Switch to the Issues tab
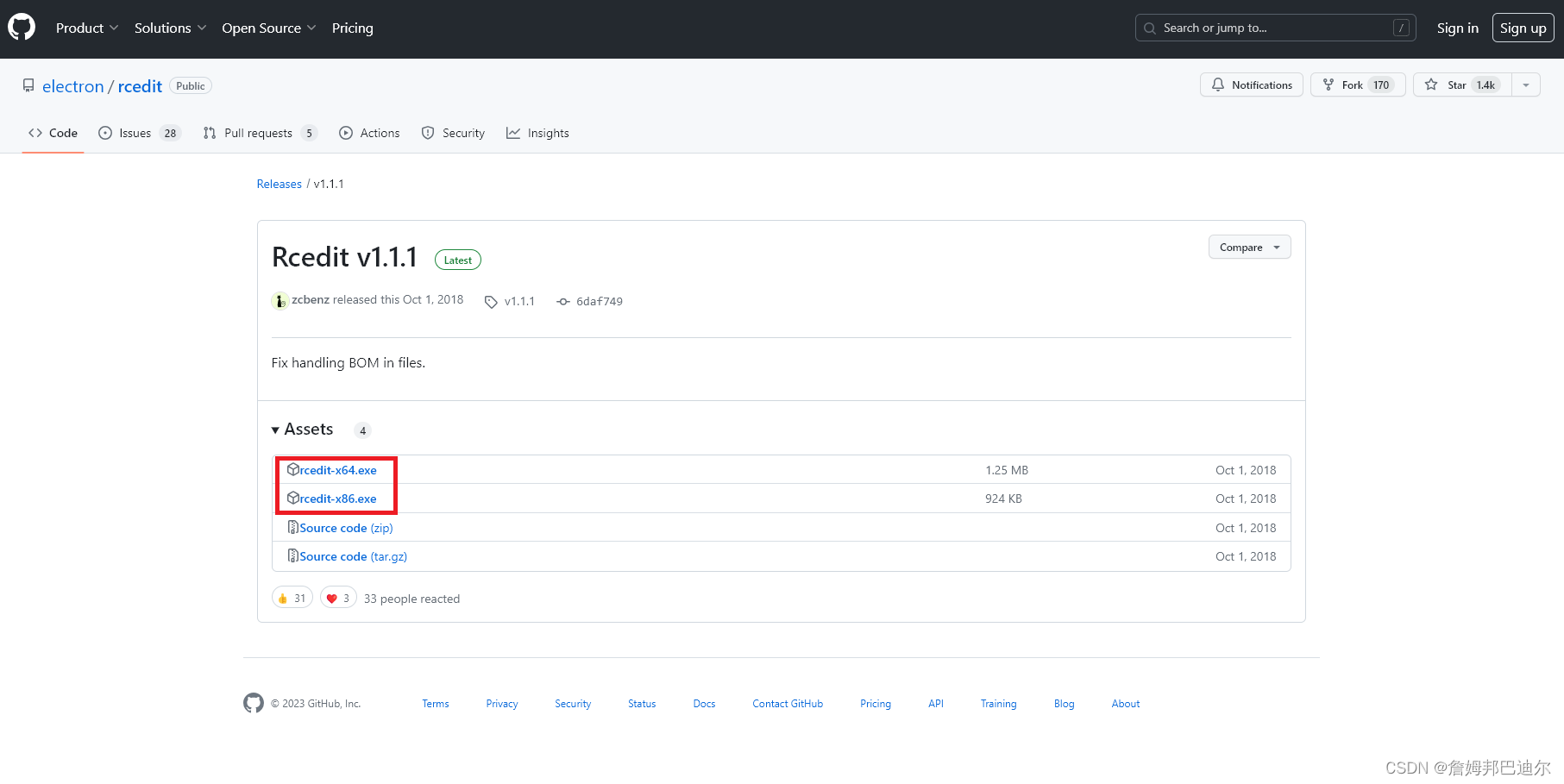The image size is (1564, 784). [x=139, y=133]
